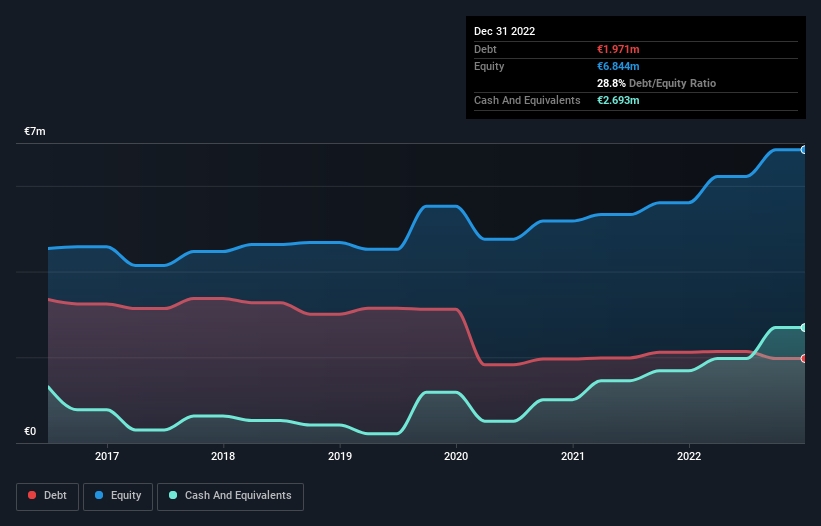The image size is (821, 526).
Task: Click the 2018 x-axis label
Action: pyautogui.click(x=223, y=456)
